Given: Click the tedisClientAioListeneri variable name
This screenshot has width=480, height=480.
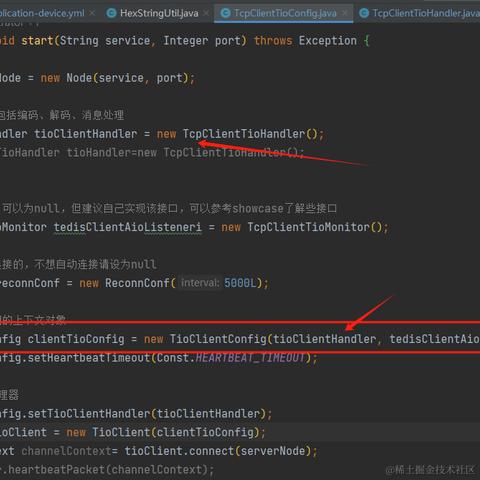Looking at the screenshot, I should [x=128, y=227].
